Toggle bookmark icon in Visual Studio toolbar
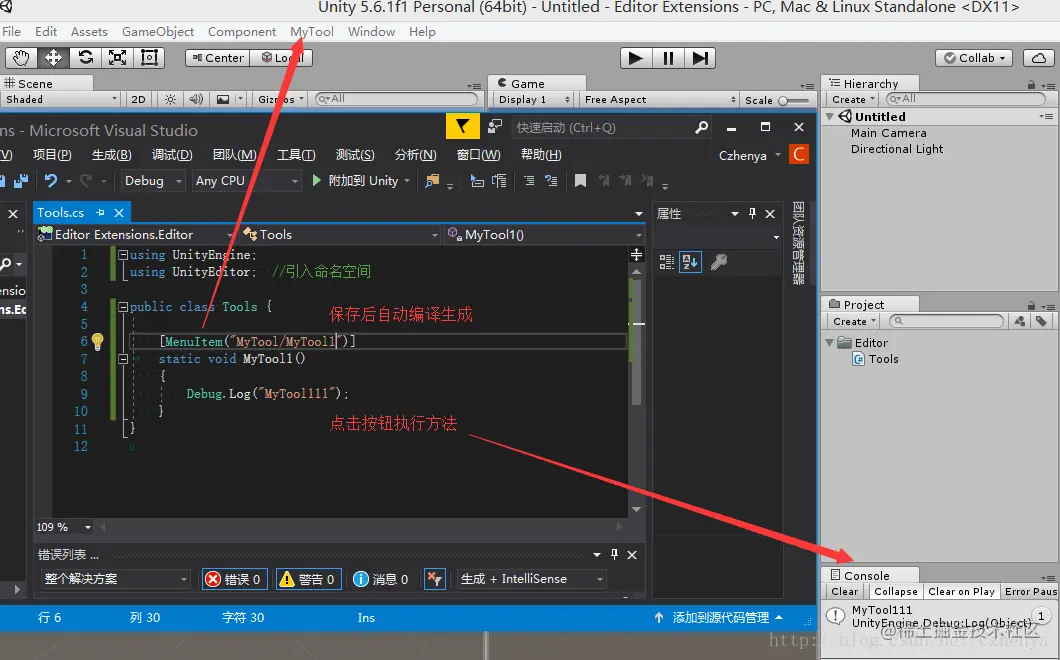The width and height of the screenshot is (1060, 660). [580, 181]
